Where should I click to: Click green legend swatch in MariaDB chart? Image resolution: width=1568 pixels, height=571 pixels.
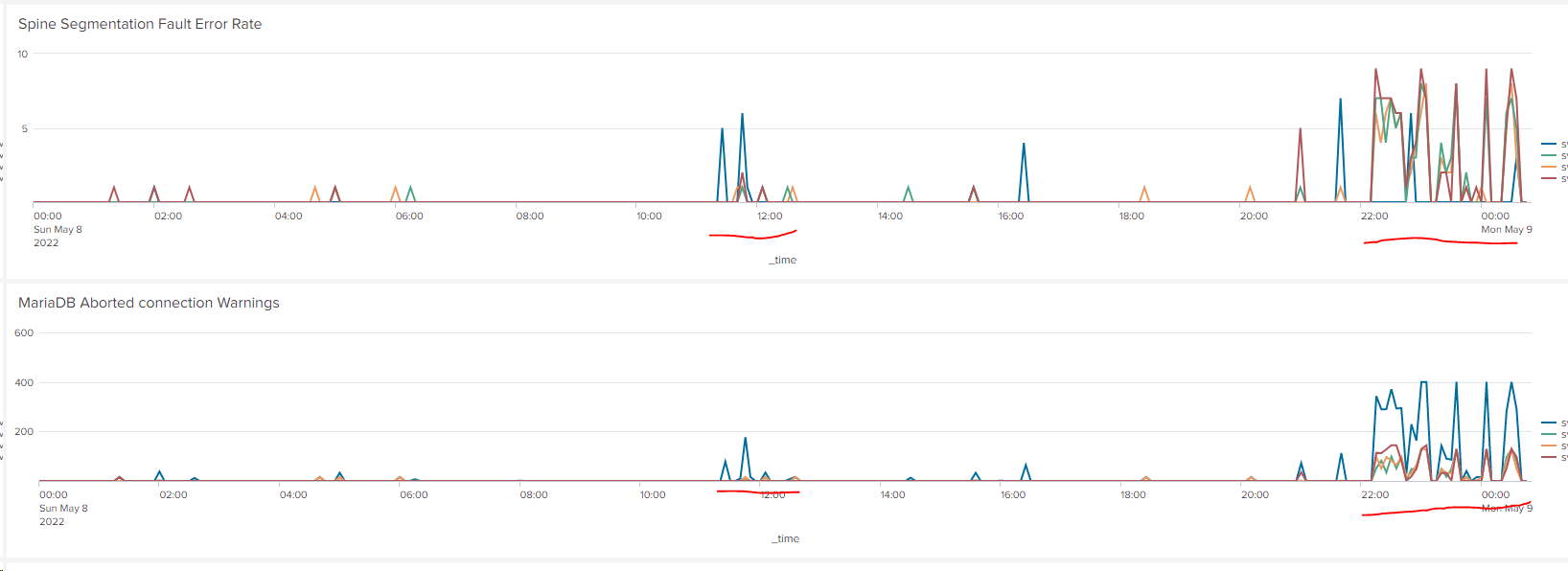click(1549, 434)
